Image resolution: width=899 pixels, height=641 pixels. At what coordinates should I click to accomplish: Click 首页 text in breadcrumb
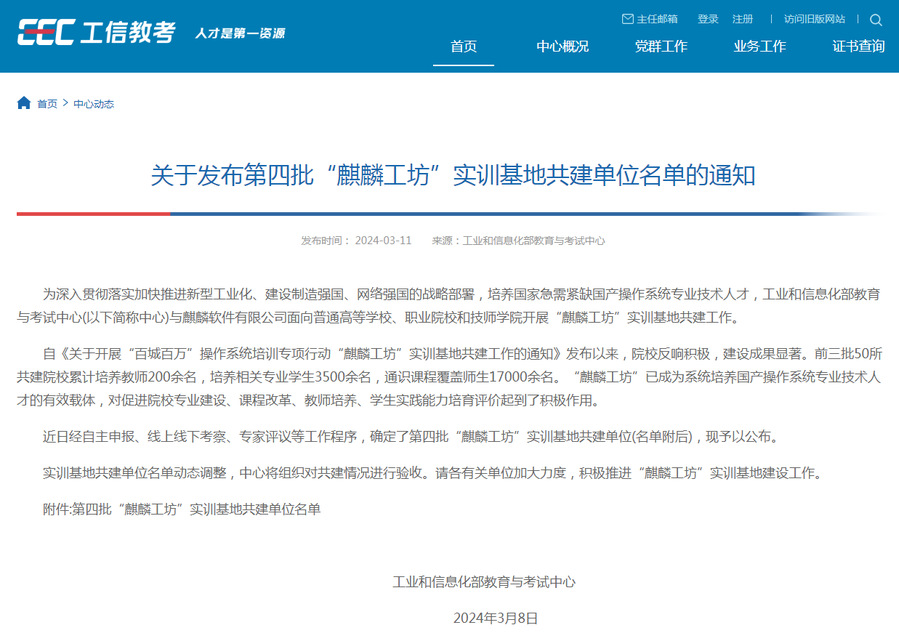[47, 104]
